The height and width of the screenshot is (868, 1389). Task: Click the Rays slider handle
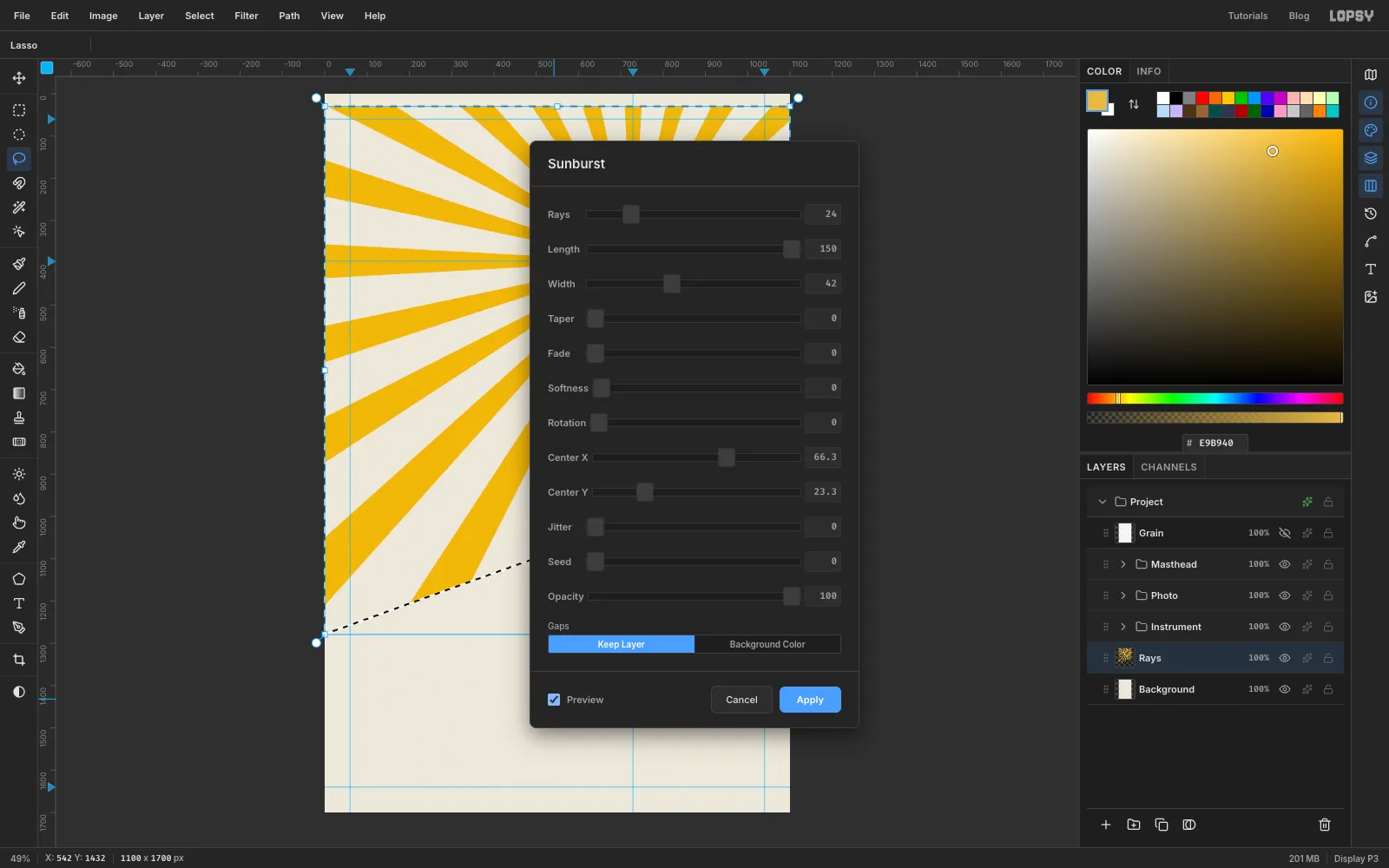pos(631,214)
